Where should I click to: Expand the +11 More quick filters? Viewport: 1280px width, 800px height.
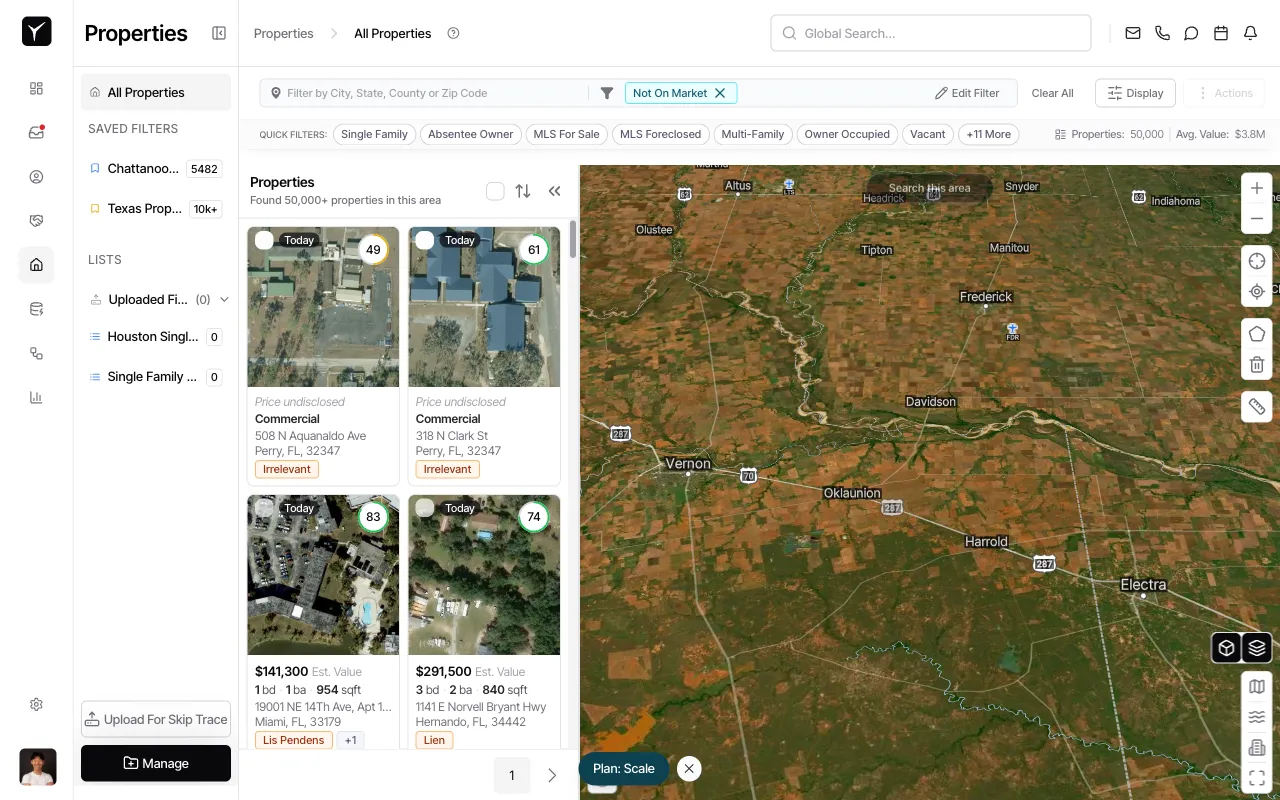tap(988, 134)
